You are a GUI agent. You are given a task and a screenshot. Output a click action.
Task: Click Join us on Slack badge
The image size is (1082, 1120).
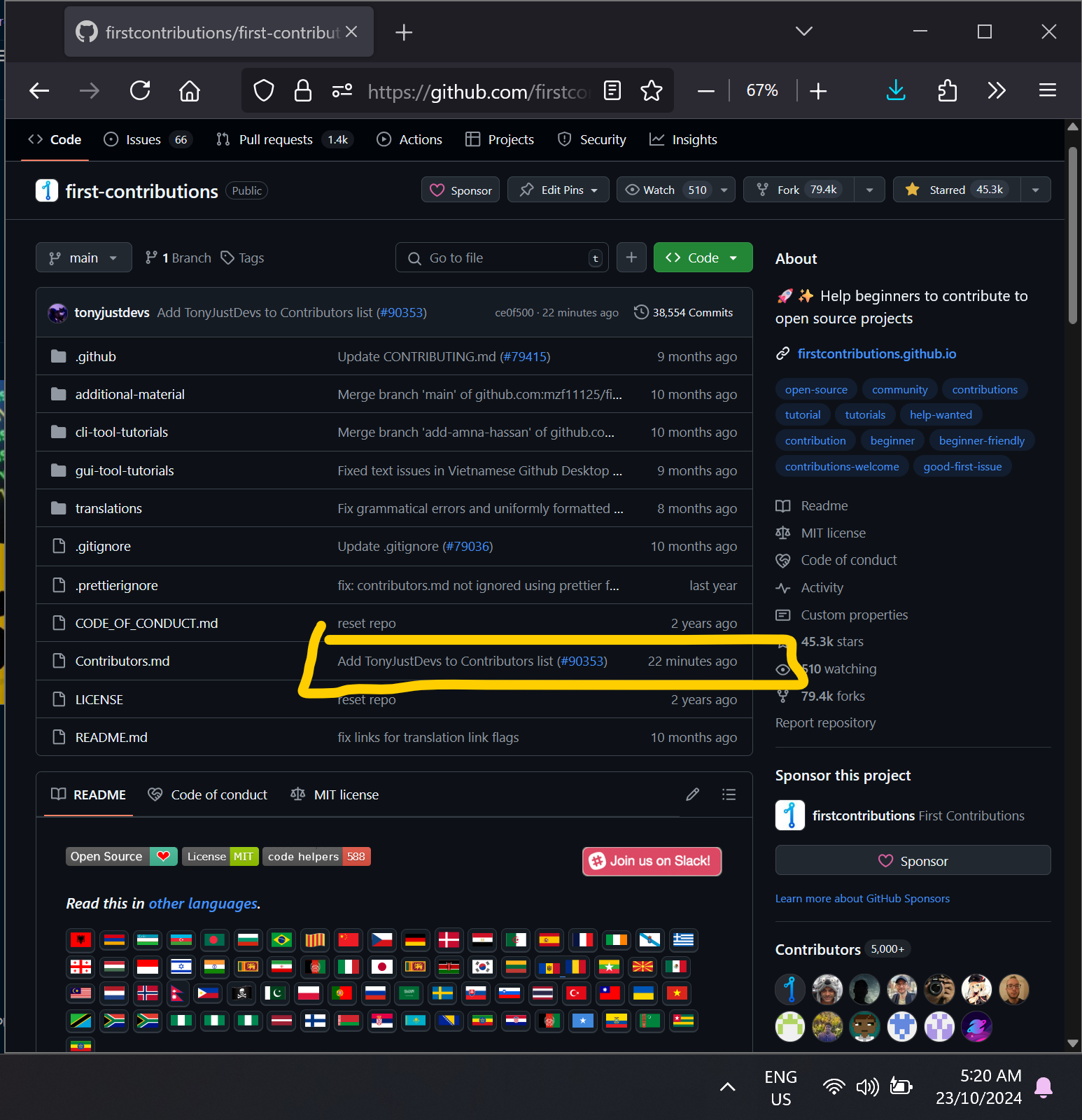652,861
